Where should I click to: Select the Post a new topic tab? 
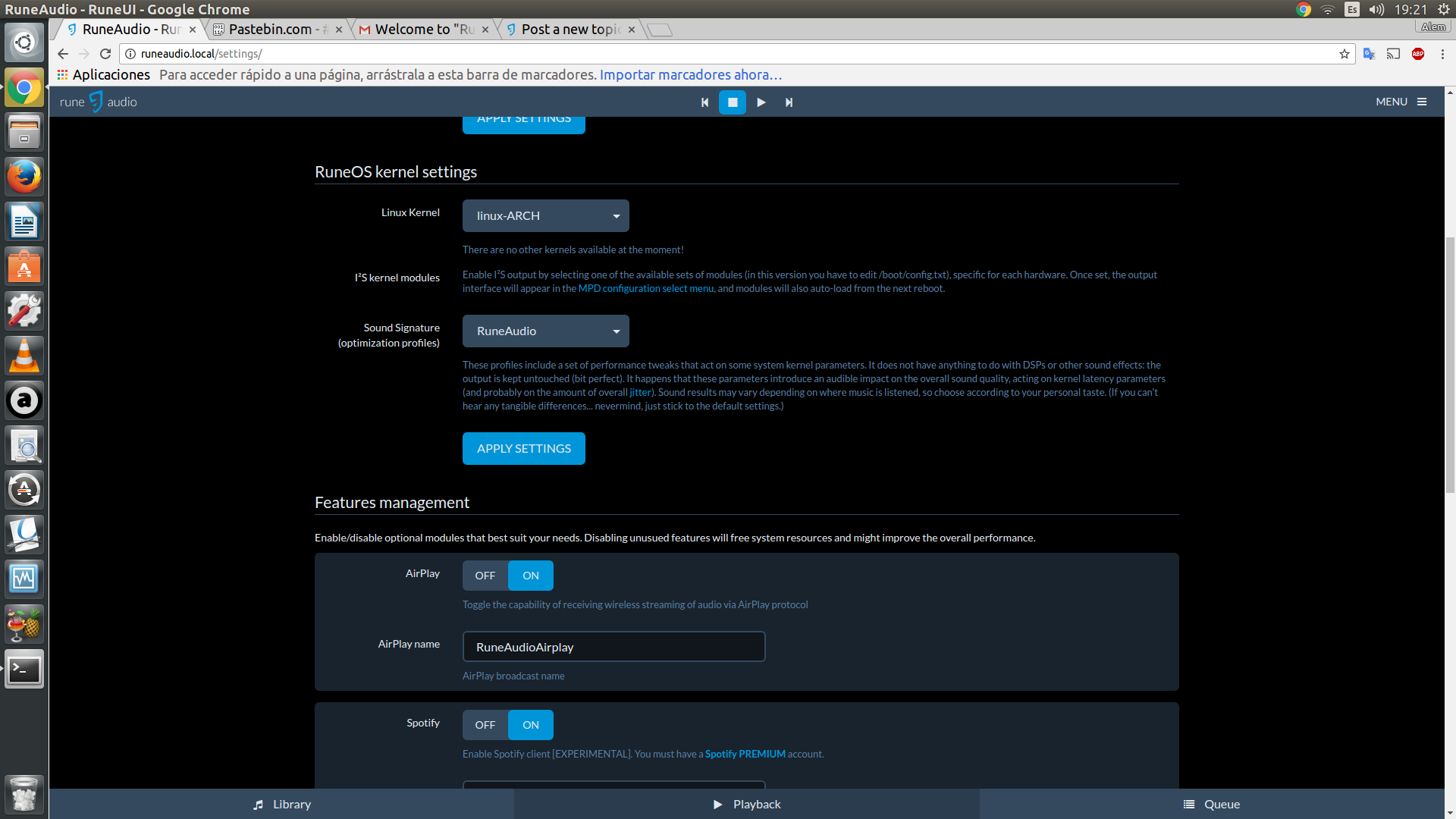coord(570,30)
